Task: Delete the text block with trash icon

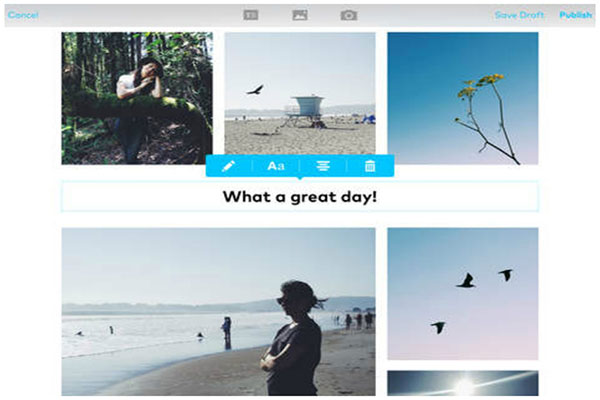Action: click(370, 166)
